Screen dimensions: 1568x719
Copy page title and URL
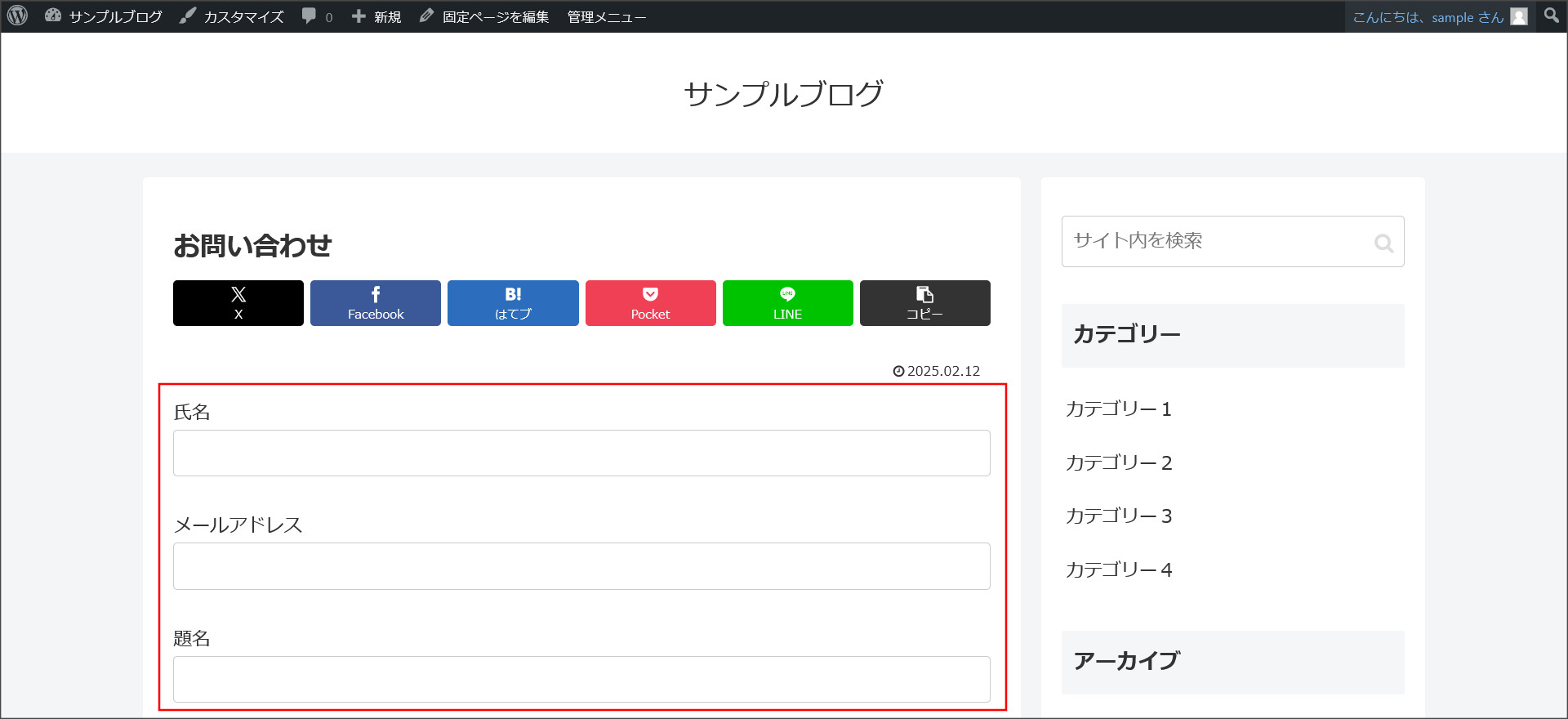pos(924,303)
